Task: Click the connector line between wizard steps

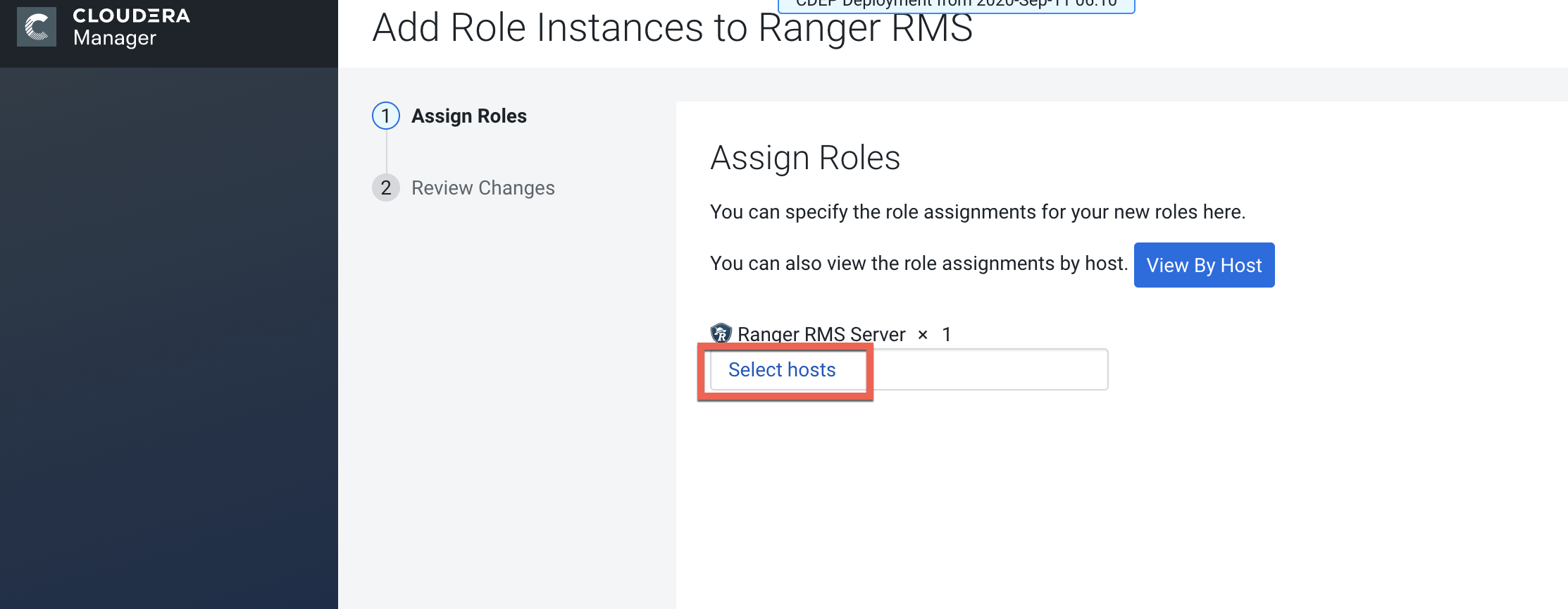Action: point(386,152)
